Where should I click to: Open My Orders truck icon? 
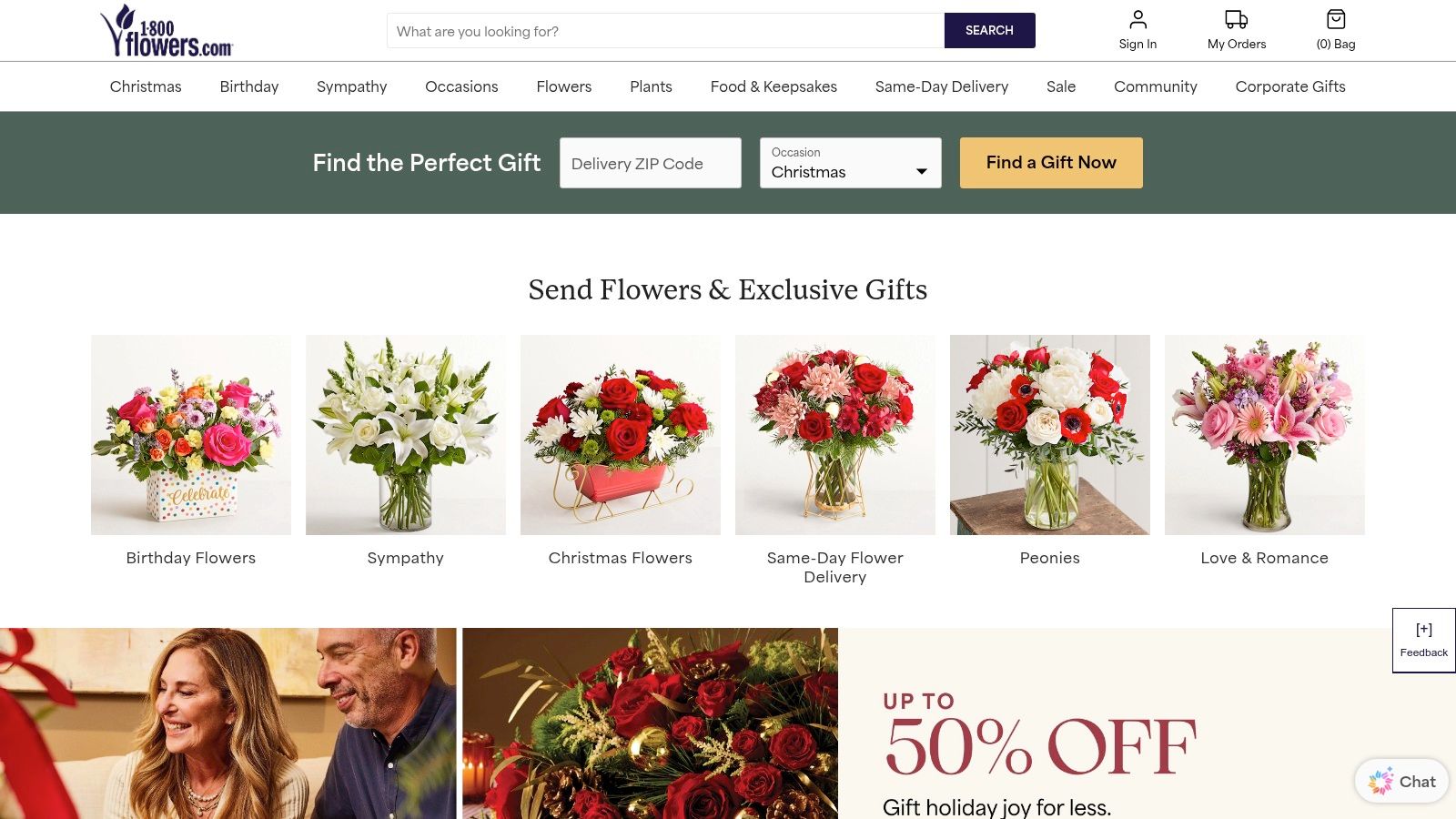pyautogui.click(x=1236, y=19)
